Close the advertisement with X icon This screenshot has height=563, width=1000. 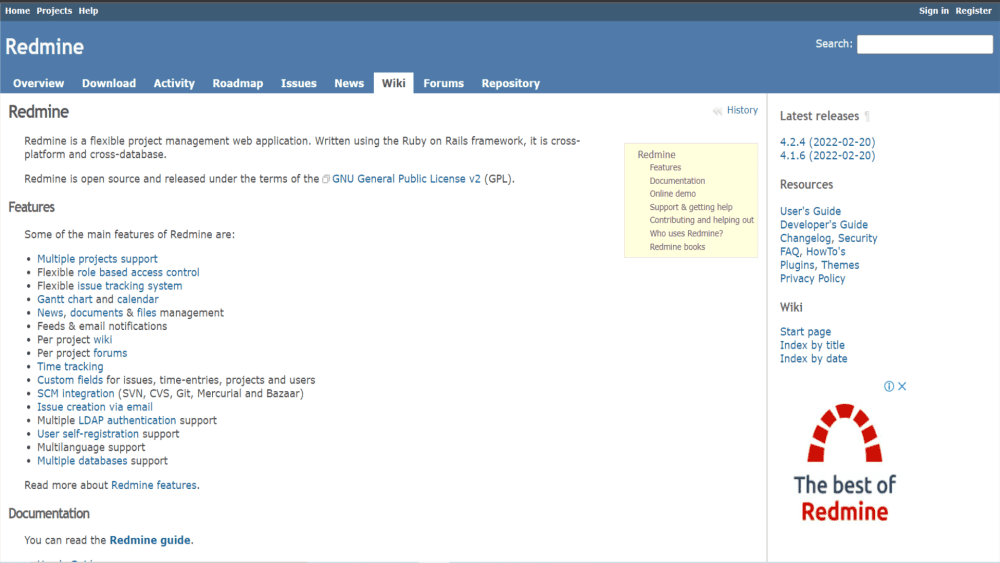coord(902,386)
